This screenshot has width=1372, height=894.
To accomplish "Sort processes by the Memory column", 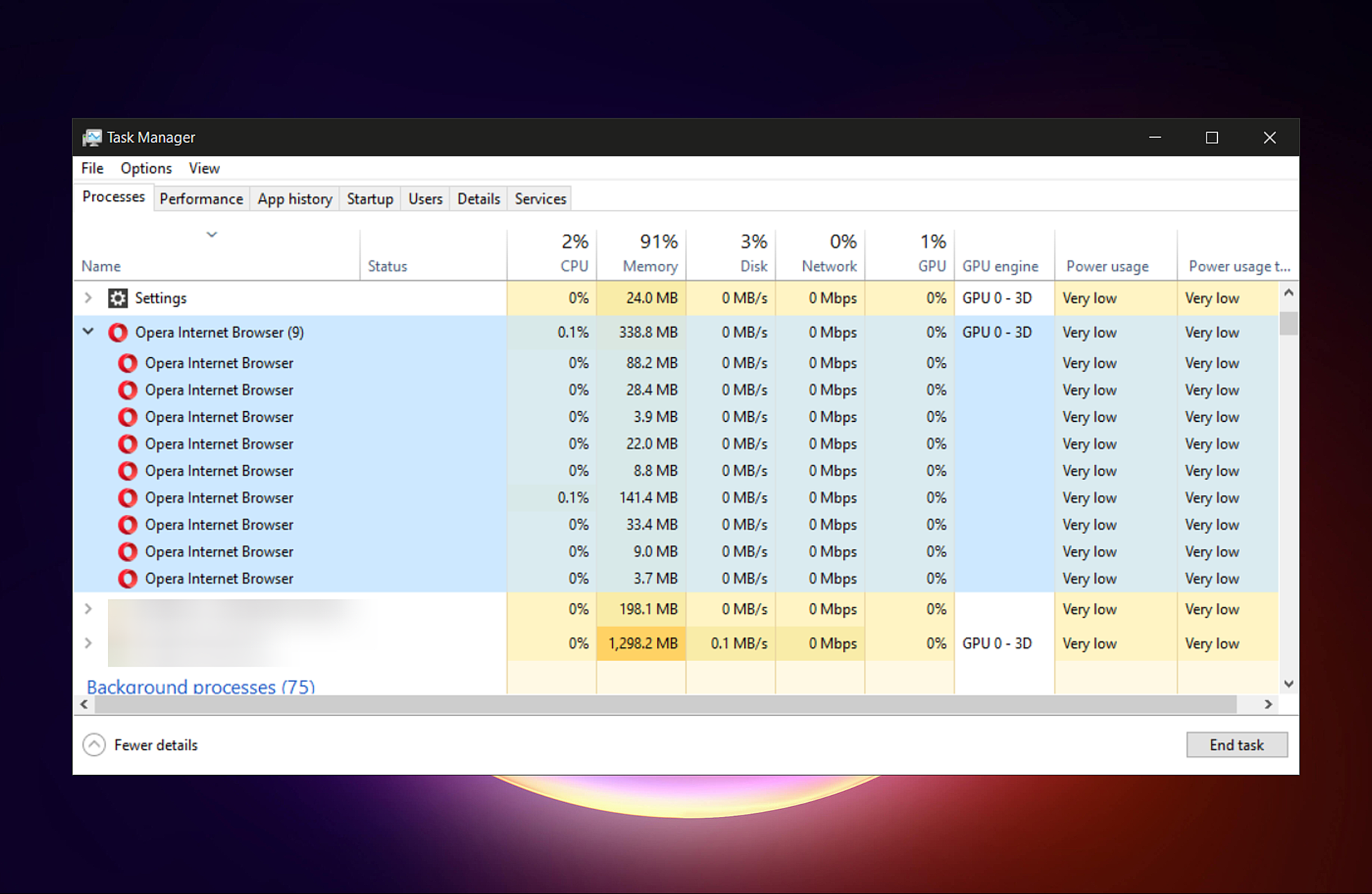I will tap(641, 255).
